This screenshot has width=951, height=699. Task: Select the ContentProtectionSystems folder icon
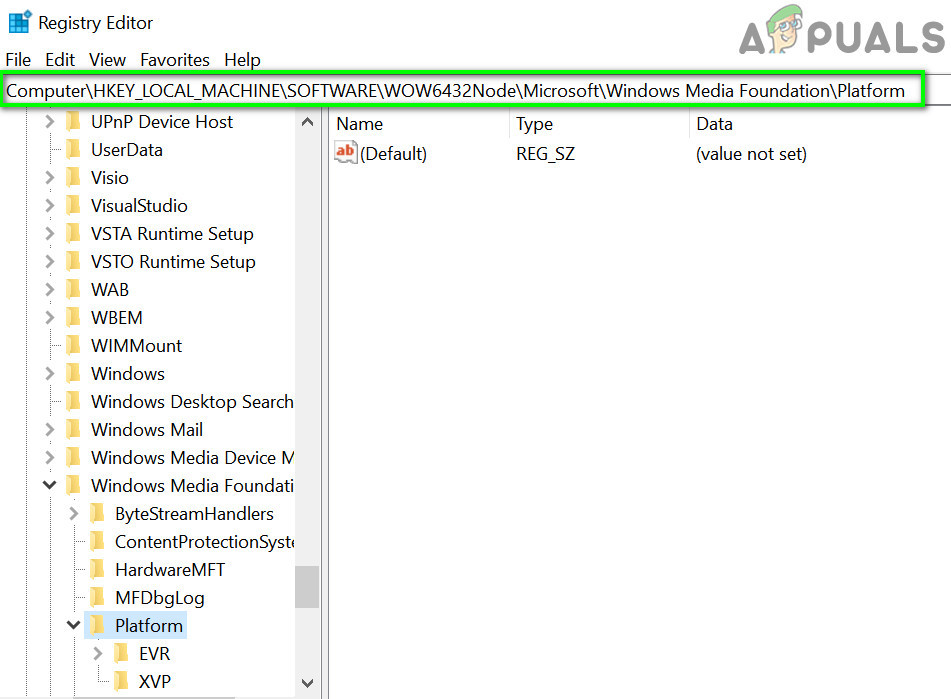(97, 541)
